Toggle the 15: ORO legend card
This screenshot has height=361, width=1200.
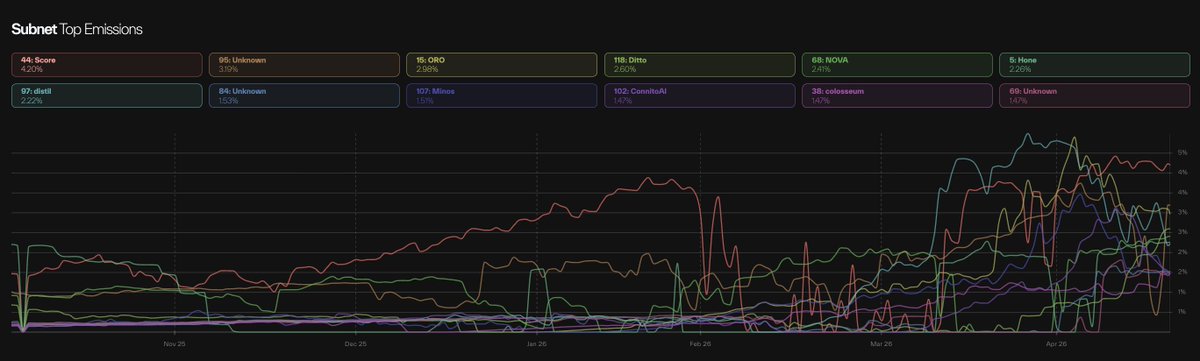[503, 64]
